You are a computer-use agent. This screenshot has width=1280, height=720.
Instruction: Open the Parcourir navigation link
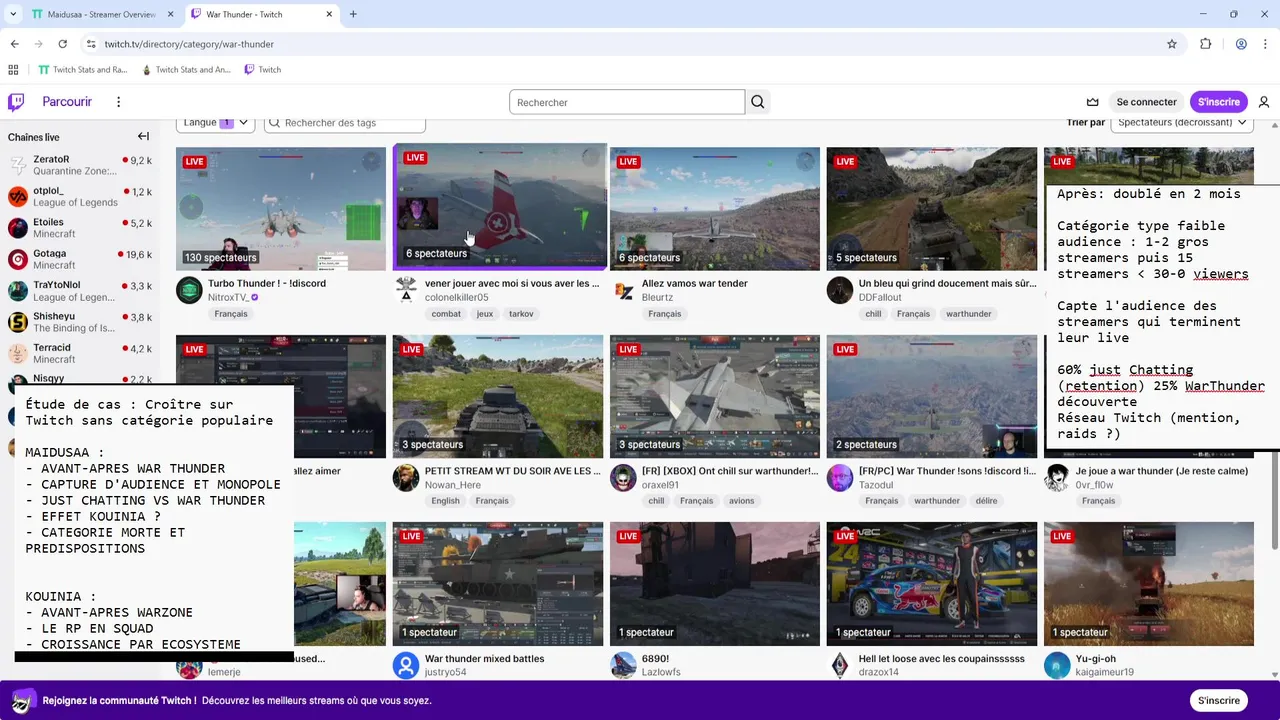(x=67, y=102)
